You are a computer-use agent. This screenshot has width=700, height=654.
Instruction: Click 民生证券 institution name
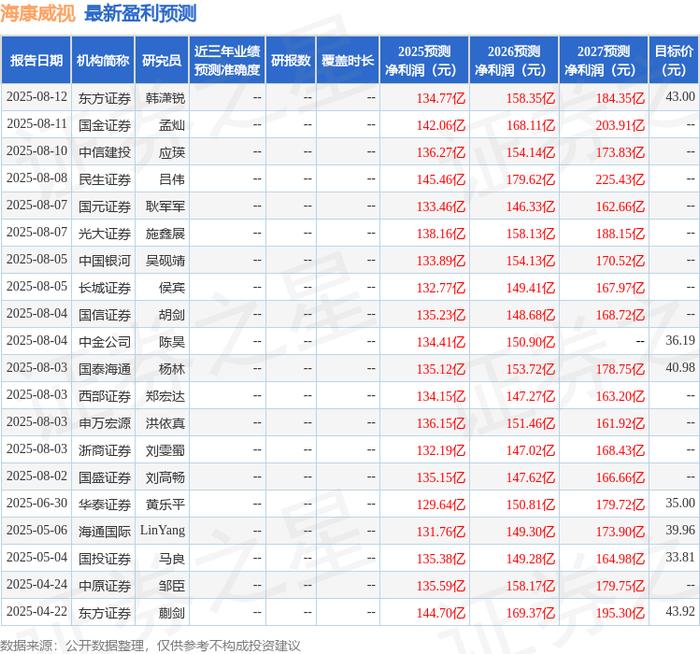[x=104, y=179]
